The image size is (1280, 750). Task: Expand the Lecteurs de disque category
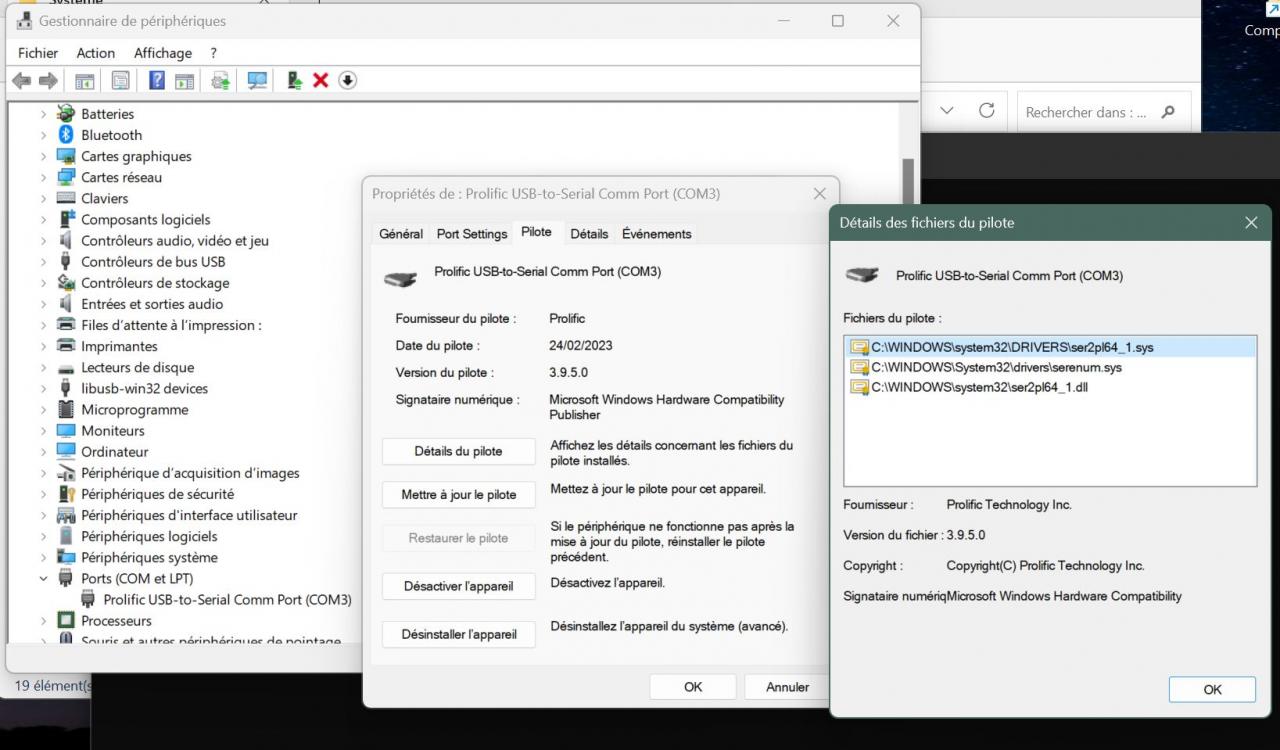coord(43,367)
